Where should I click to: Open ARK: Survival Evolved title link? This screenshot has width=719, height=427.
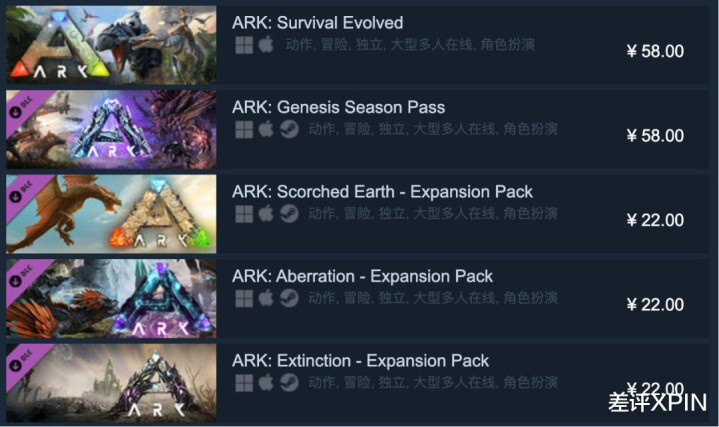317,22
